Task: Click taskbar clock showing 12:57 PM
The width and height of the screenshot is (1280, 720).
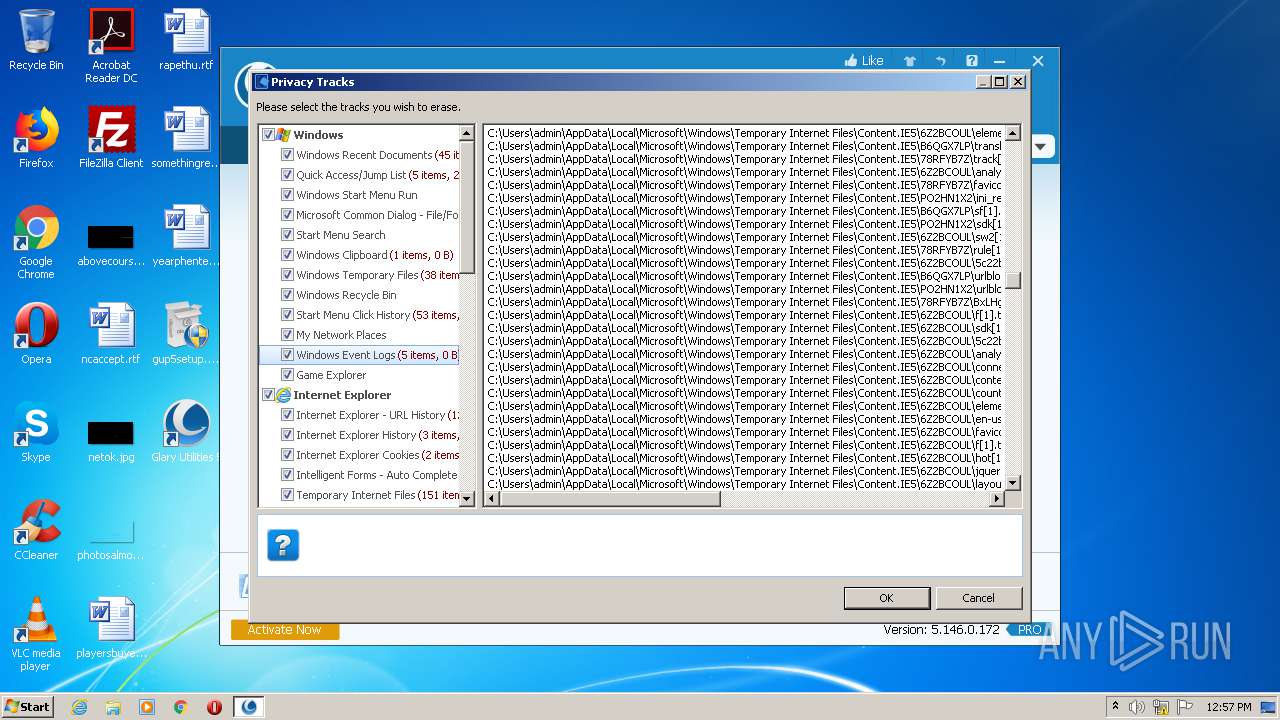Action: point(1229,707)
